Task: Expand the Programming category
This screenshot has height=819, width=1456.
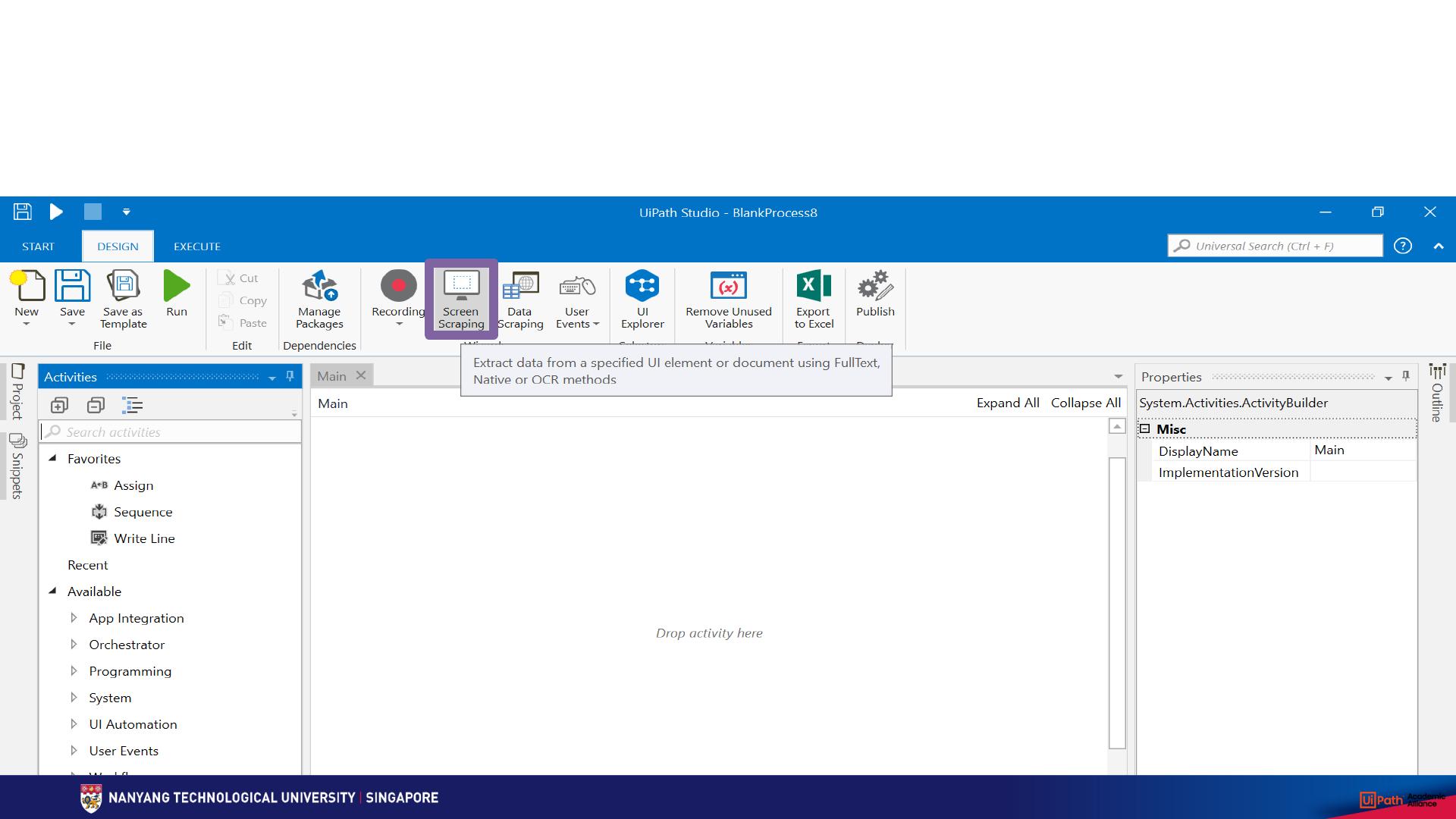Action: (74, 671)
